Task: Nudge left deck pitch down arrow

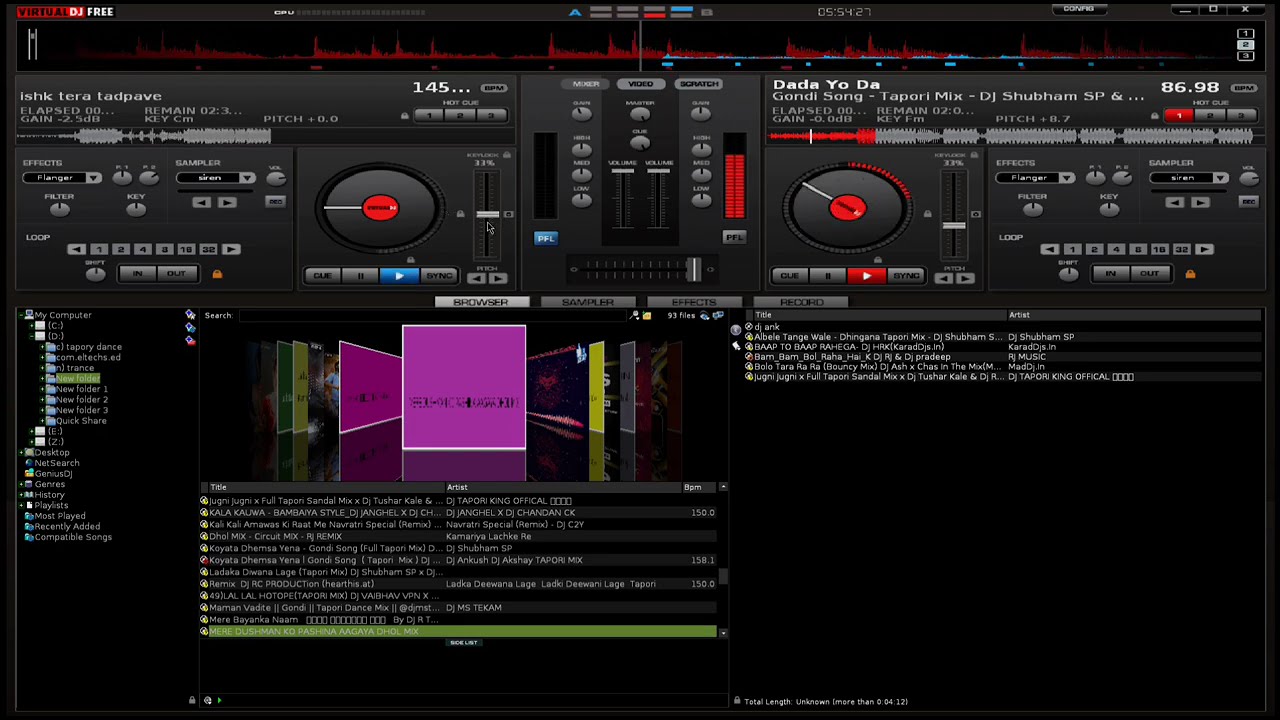Action: click(477, 279)
